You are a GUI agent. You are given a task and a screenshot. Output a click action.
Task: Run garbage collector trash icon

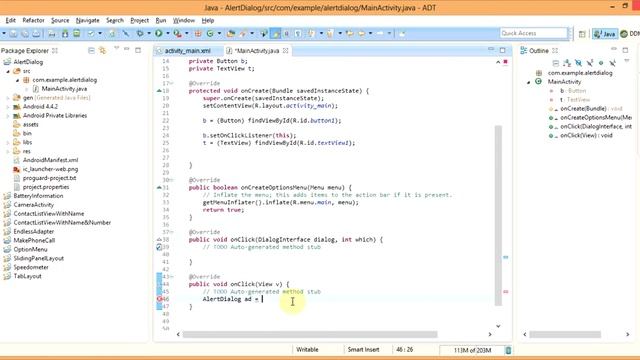508,350
